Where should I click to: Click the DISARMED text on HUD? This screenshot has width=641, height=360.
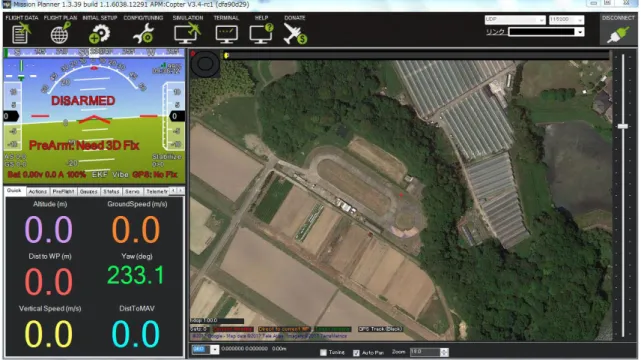(x=83, y=101)
